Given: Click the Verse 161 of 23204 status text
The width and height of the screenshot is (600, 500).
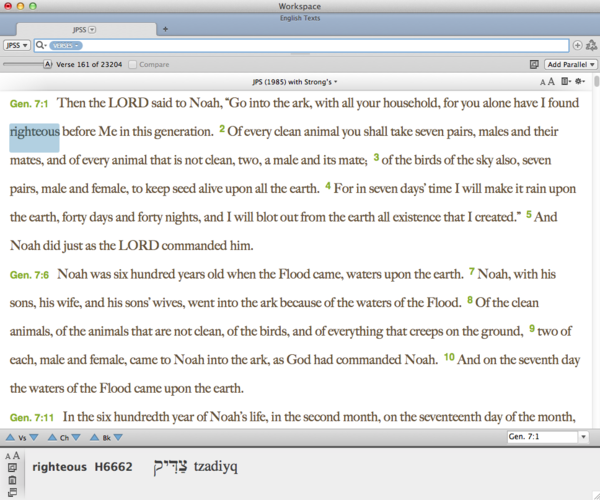Looking at the screenshot, I should (x=89, y=65).
